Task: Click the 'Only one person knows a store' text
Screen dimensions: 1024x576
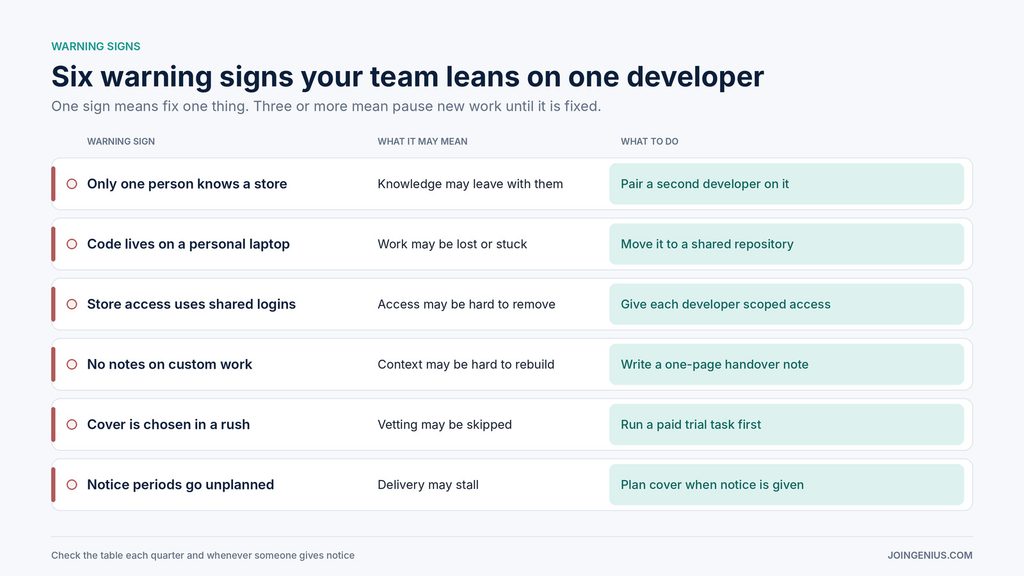Action: [x=187, y=184]
